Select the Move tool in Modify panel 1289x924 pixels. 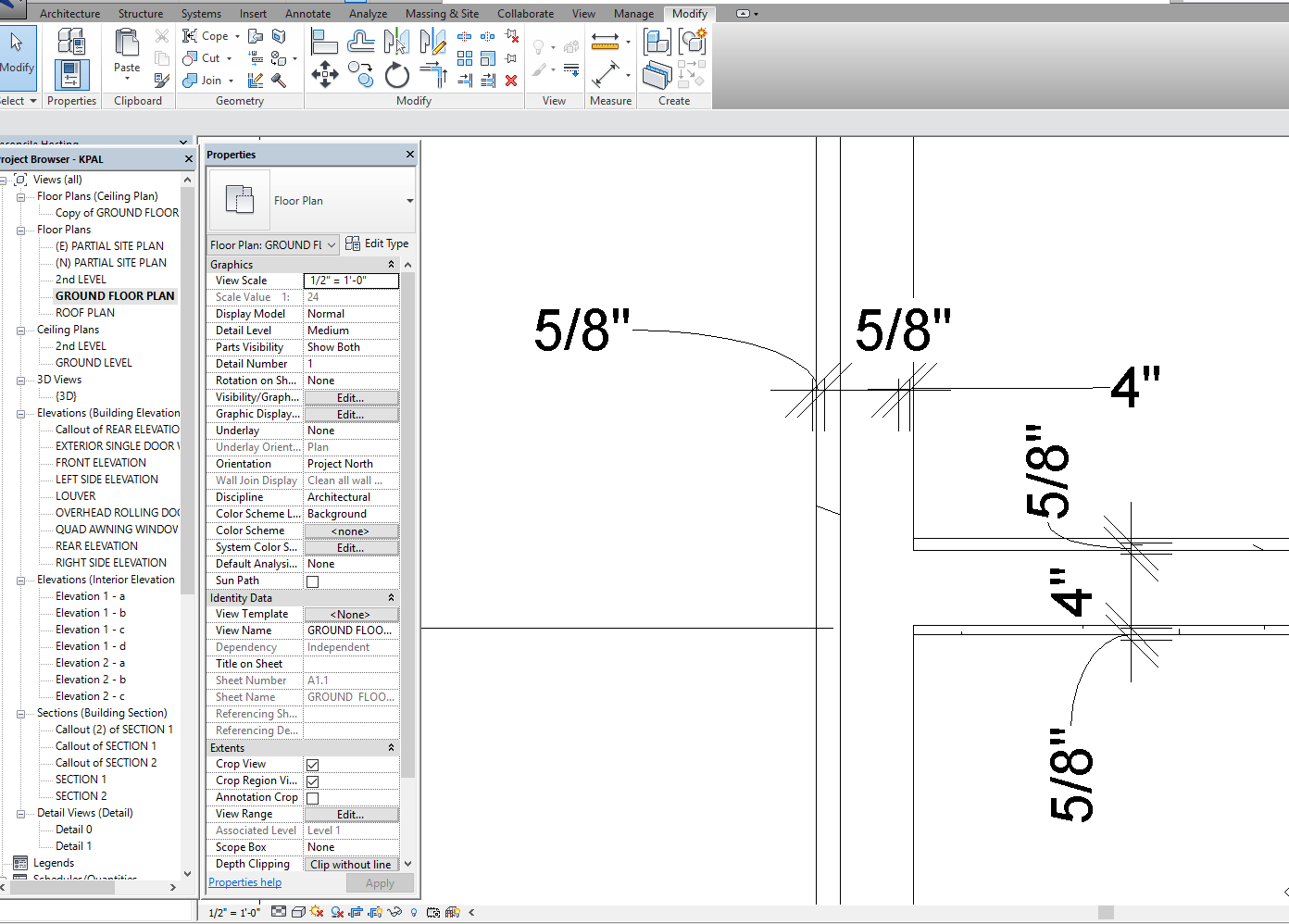pyautogui.click(x=324, y=74)
